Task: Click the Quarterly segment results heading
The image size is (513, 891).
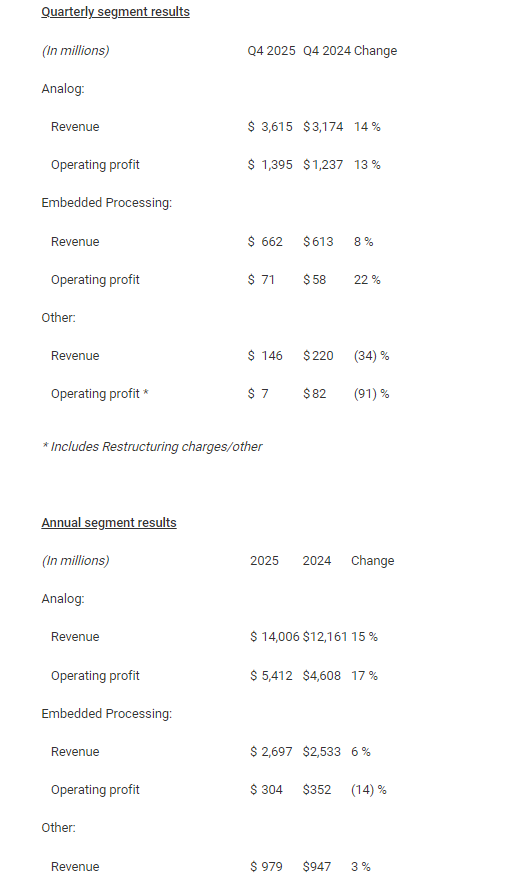Action: tap(115, 12)
